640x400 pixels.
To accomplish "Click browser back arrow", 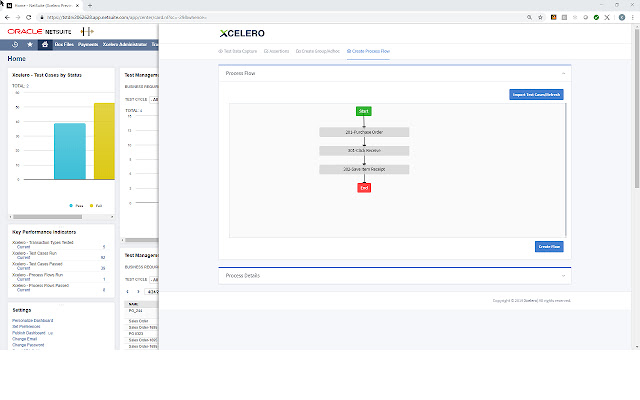I will click(7, 17).
